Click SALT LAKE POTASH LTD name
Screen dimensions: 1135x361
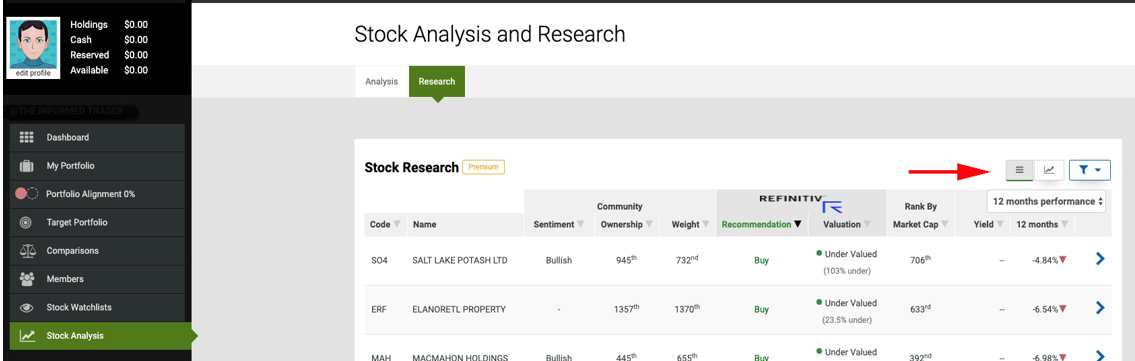460,260
